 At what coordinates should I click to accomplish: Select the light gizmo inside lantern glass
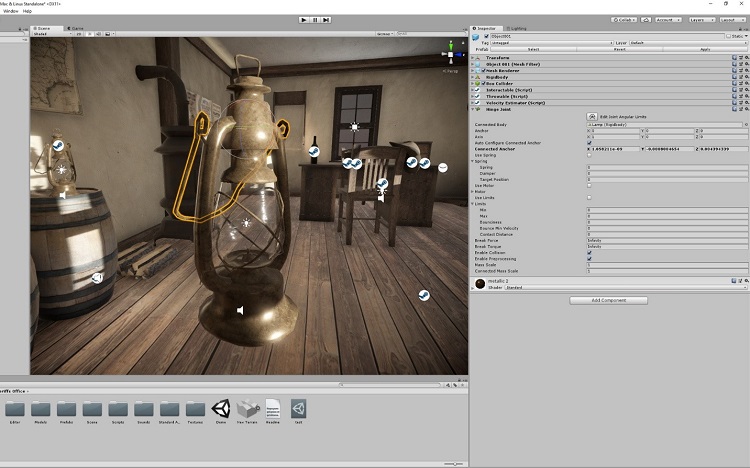pos(246,223)
